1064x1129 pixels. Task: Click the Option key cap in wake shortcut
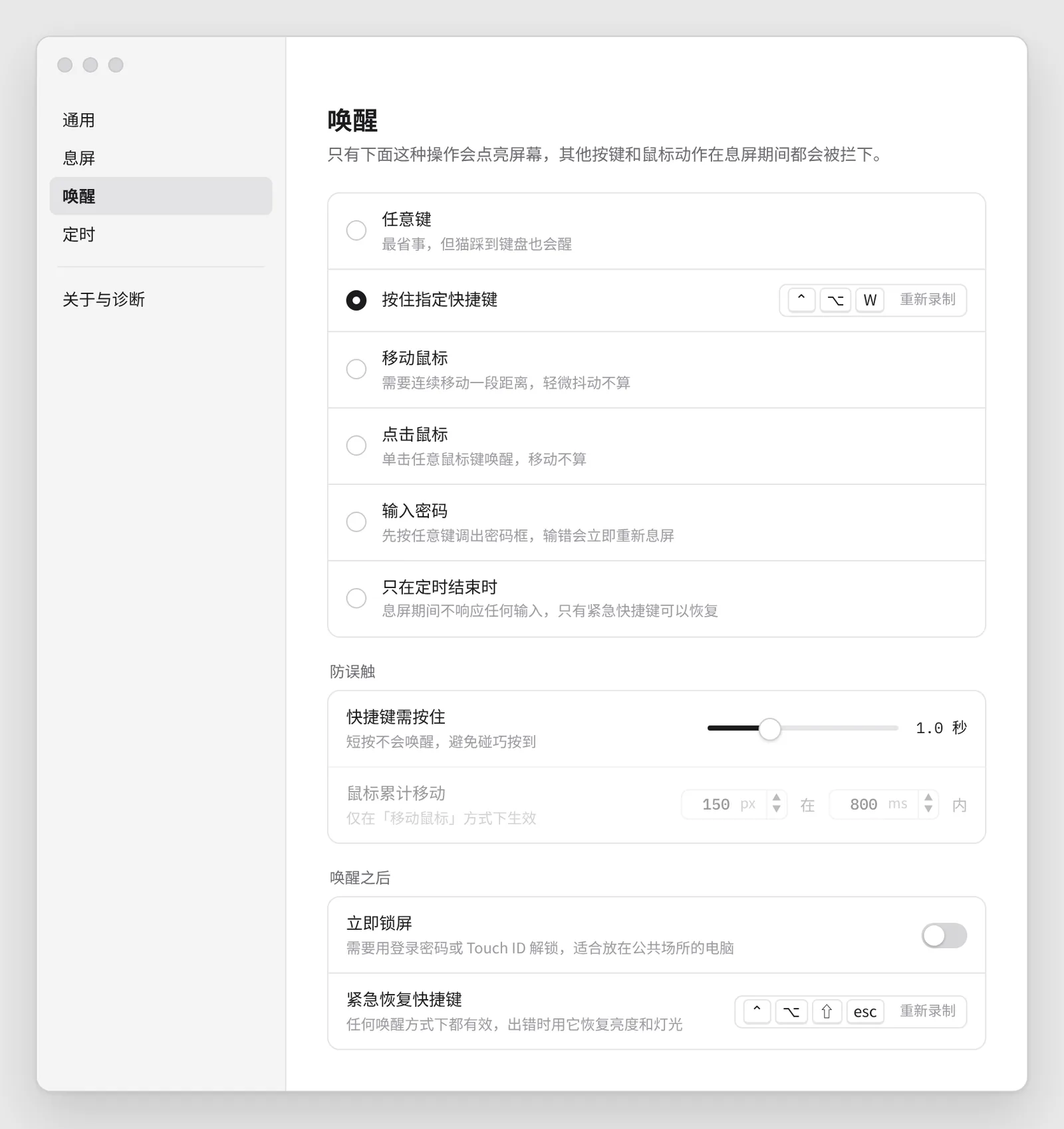[835, 300]
